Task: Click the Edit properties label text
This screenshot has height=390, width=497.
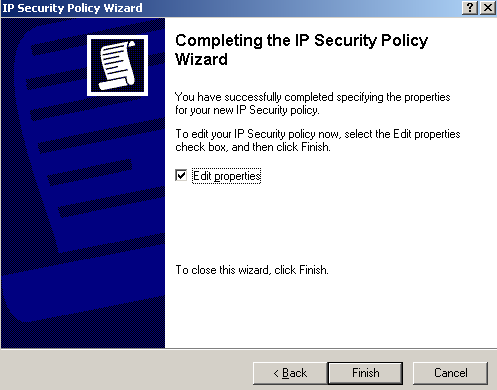Action: point(227,176)
